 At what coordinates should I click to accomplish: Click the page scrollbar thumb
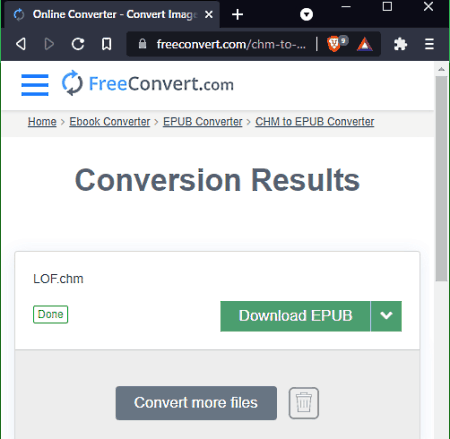click(441, 178)
